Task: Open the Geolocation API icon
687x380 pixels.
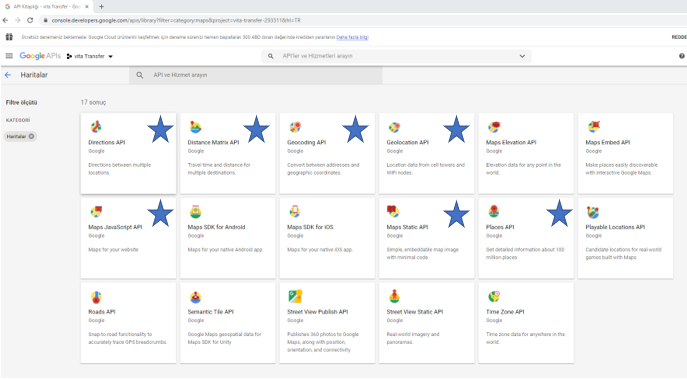Action: pos(394,127)
